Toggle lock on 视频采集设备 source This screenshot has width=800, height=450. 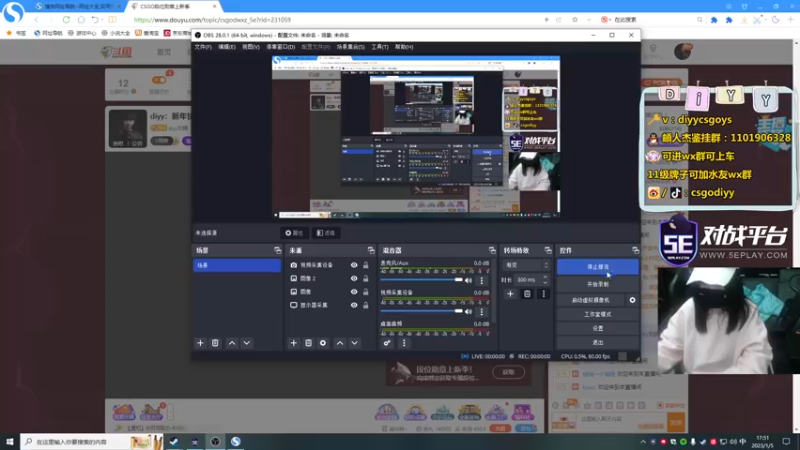pos(366,265)
